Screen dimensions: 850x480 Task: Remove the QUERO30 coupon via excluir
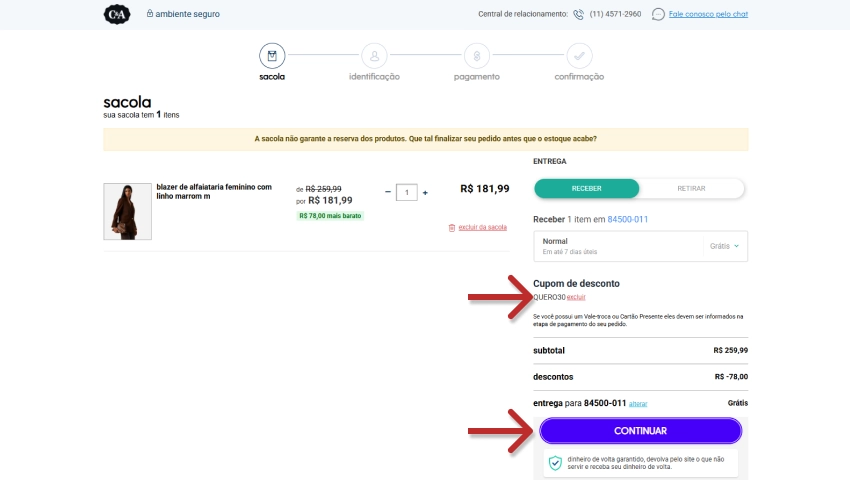[576, 298]
